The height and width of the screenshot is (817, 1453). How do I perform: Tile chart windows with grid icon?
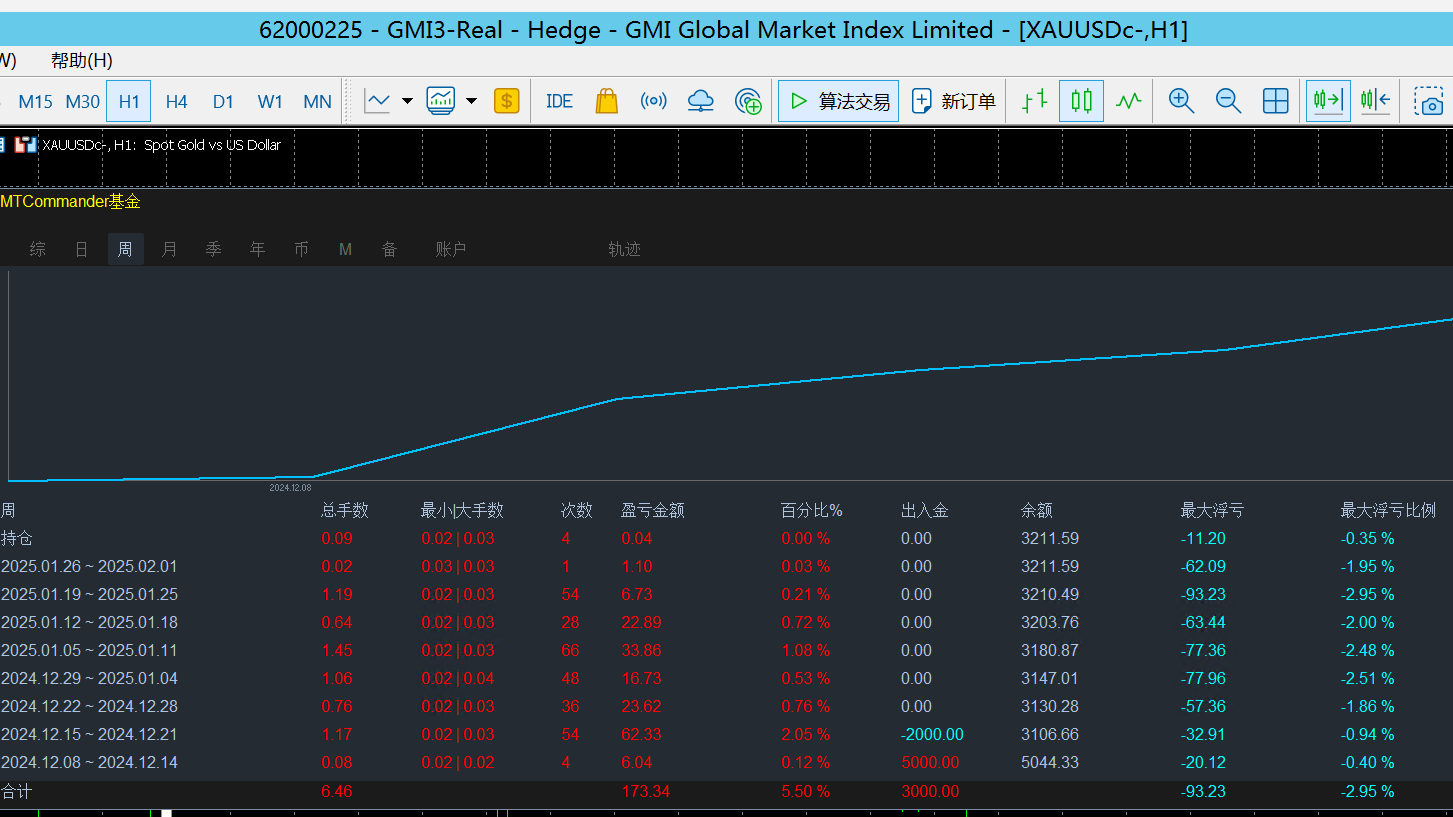pos(1276,101)
